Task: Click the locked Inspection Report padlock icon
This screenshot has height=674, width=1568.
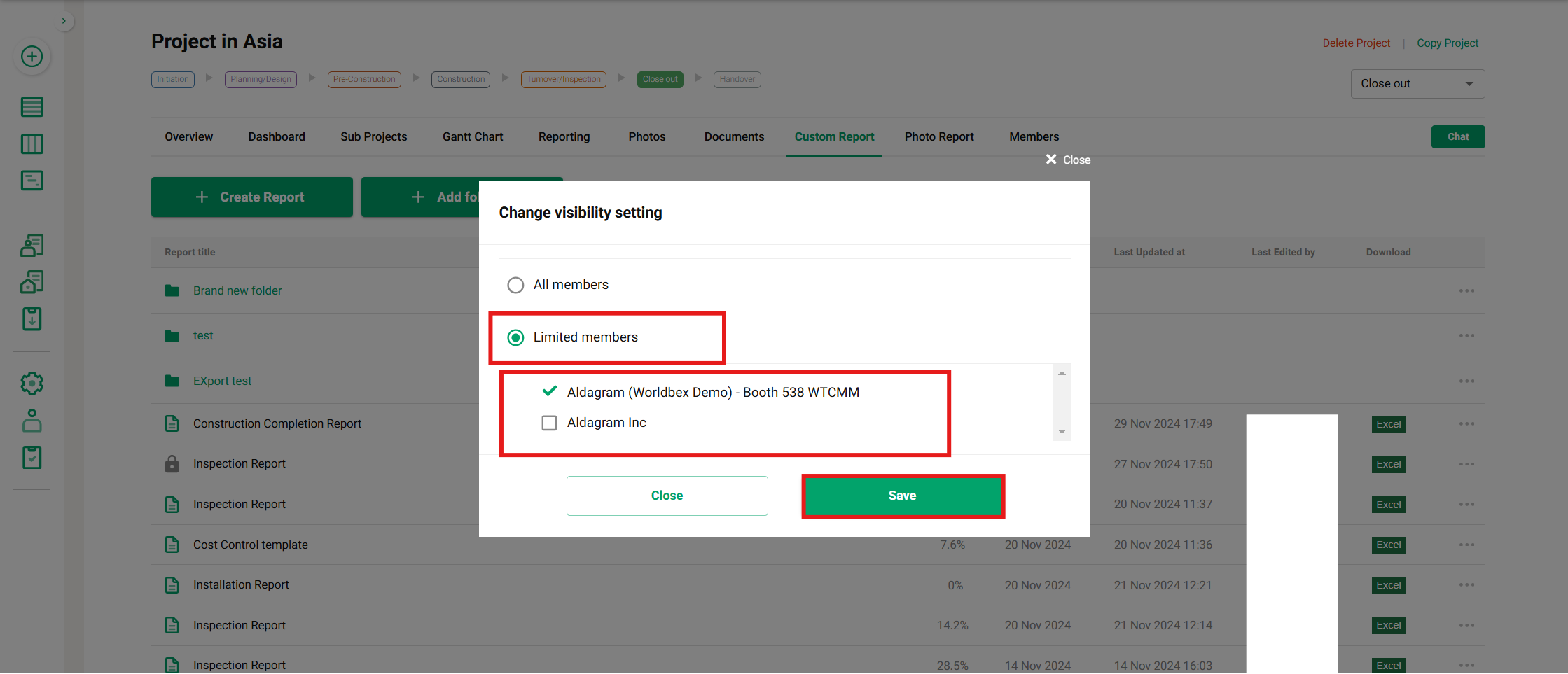Action: pos(172,464)
